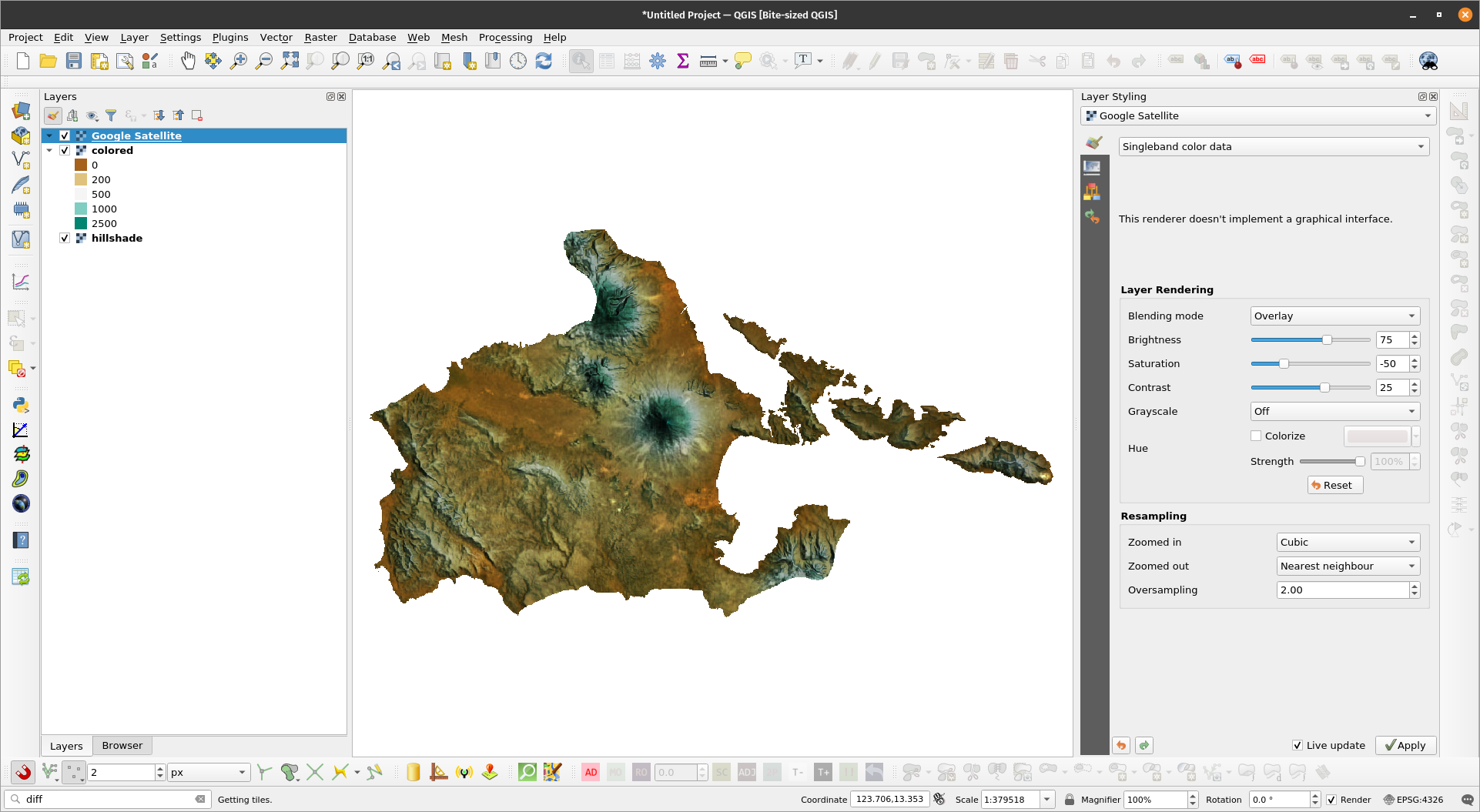Click the Coordinate input field

point(889,799)
